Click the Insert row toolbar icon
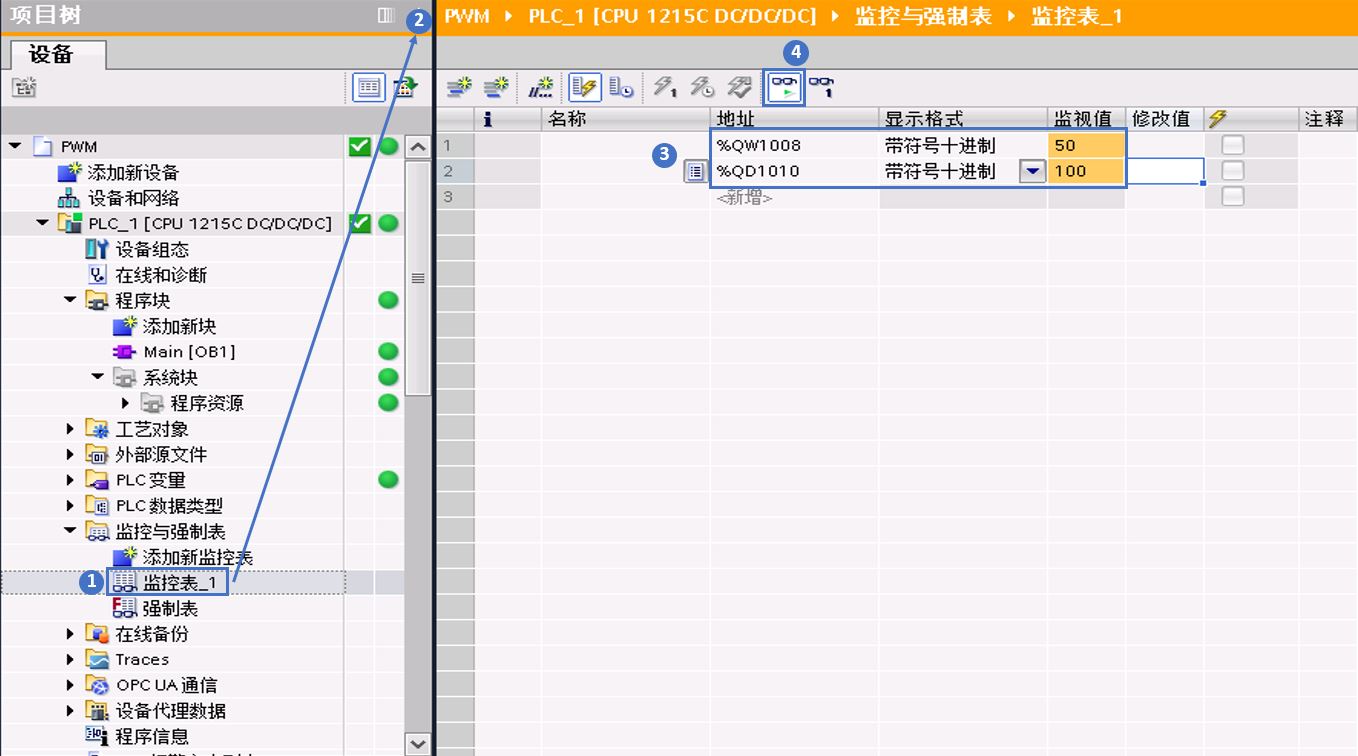The image size is (1358, 756). click(459, 88)
